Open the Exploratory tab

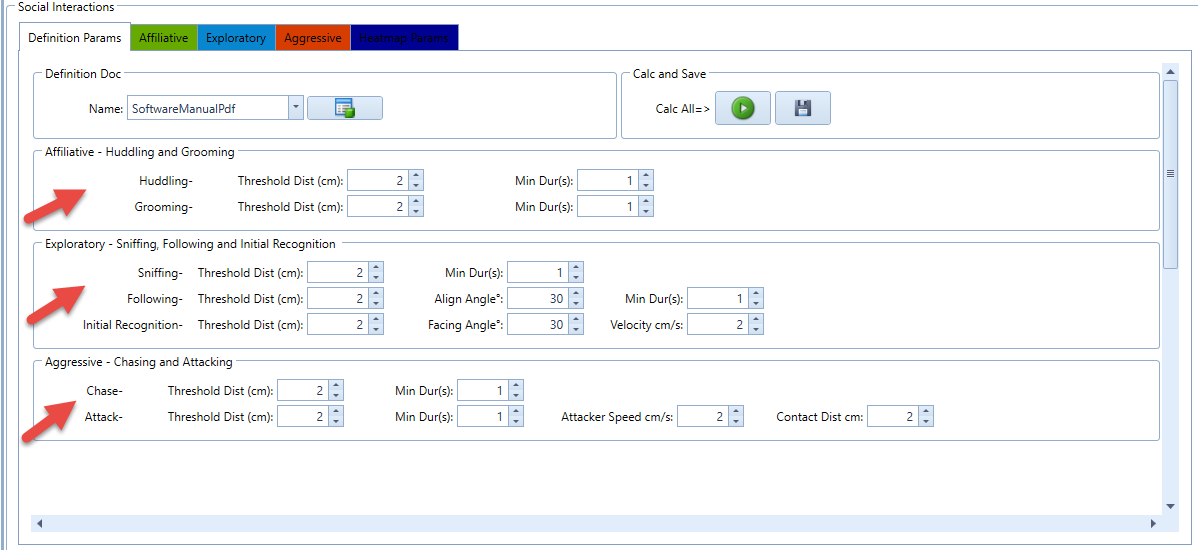pos(236,38)
